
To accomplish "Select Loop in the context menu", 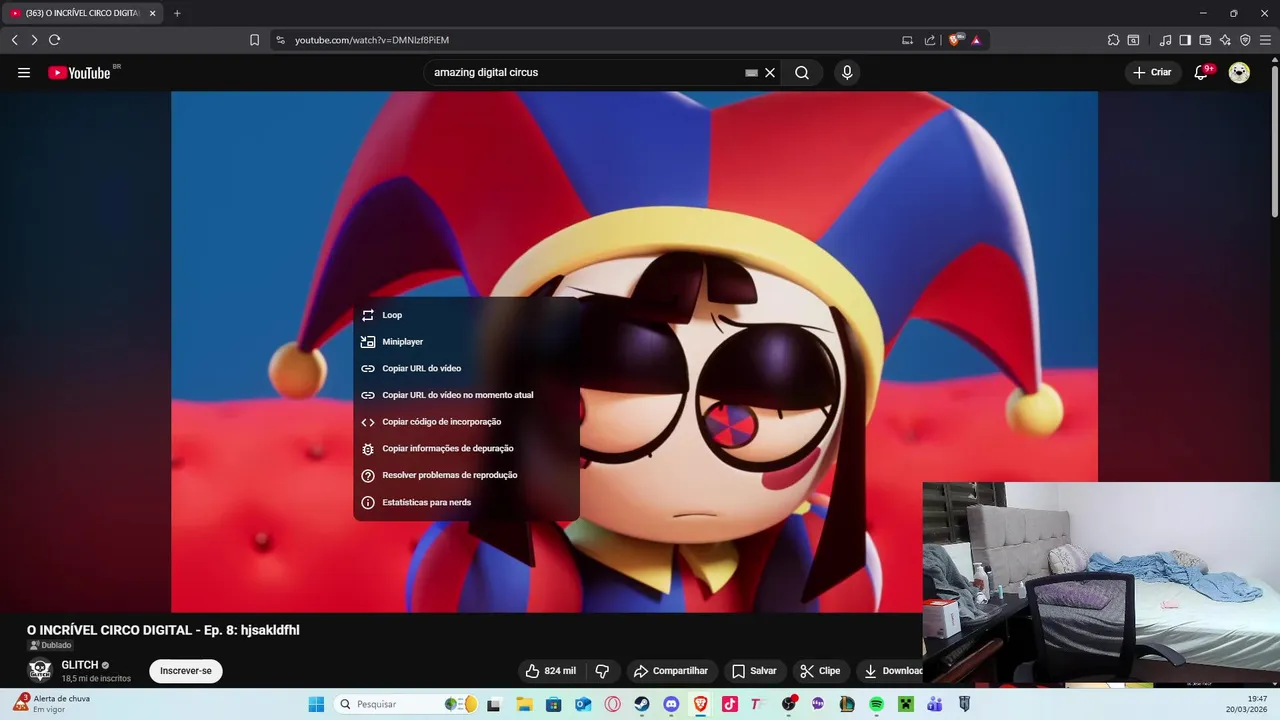I will pyautogui.click(x=466, y=315).
